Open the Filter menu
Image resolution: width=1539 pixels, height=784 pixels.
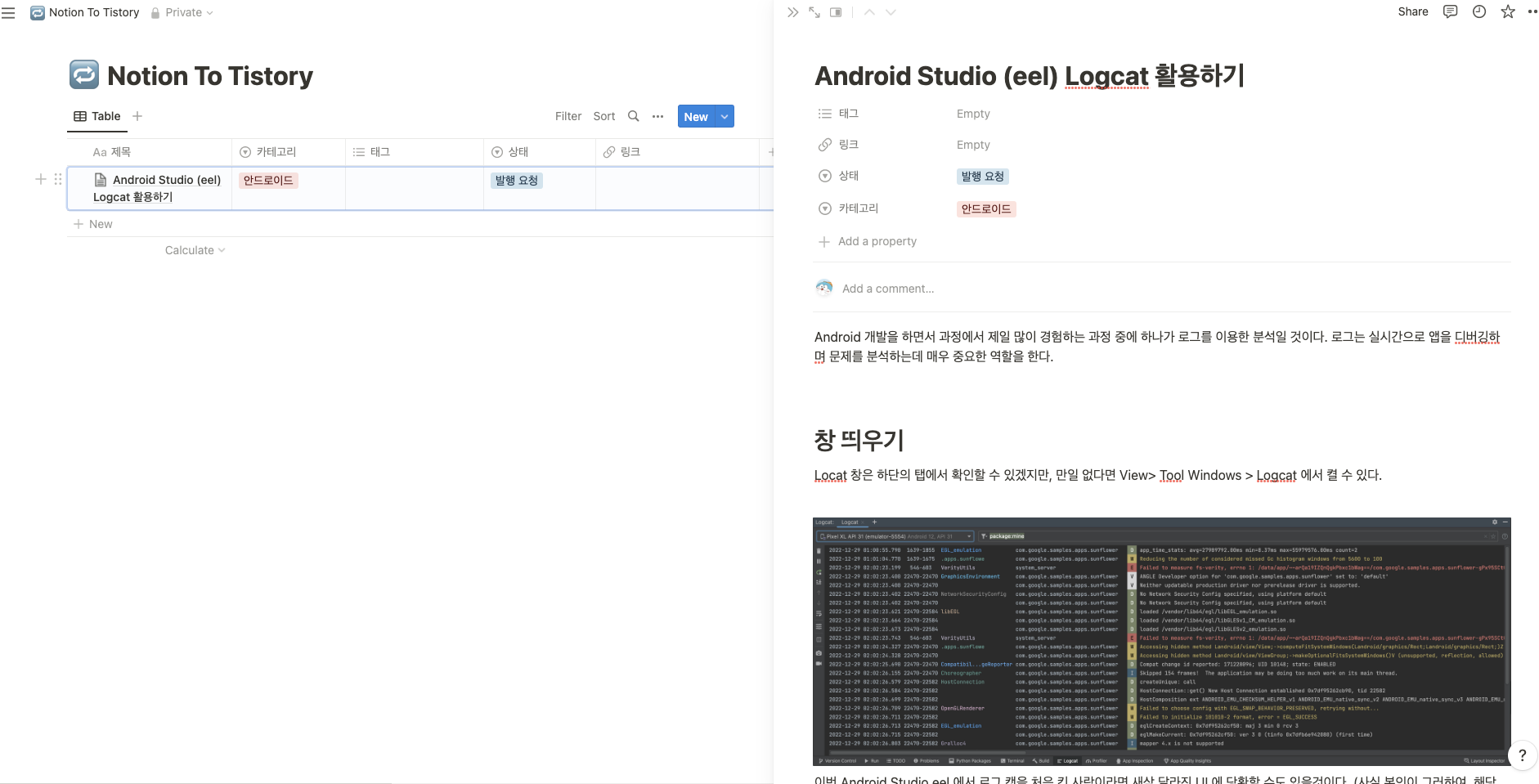click(x=568, y=116)
